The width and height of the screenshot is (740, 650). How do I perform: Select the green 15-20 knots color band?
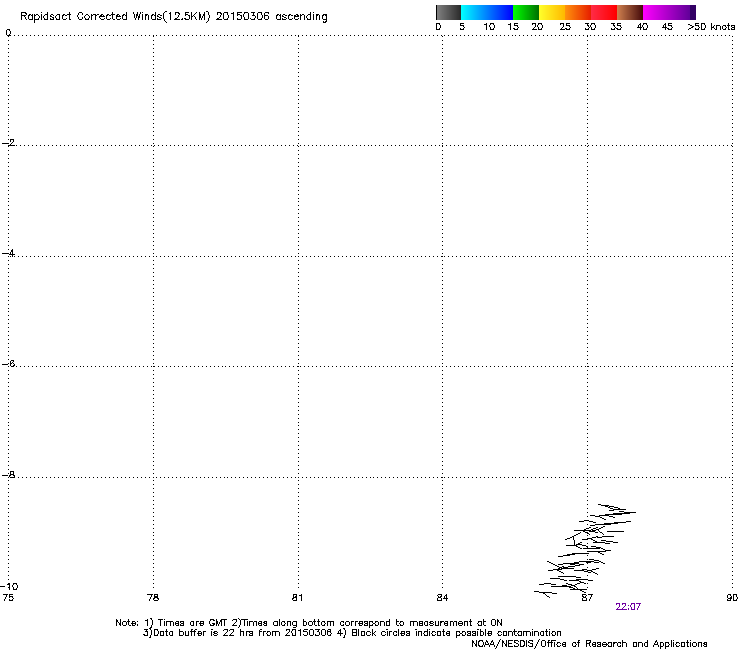526,12
